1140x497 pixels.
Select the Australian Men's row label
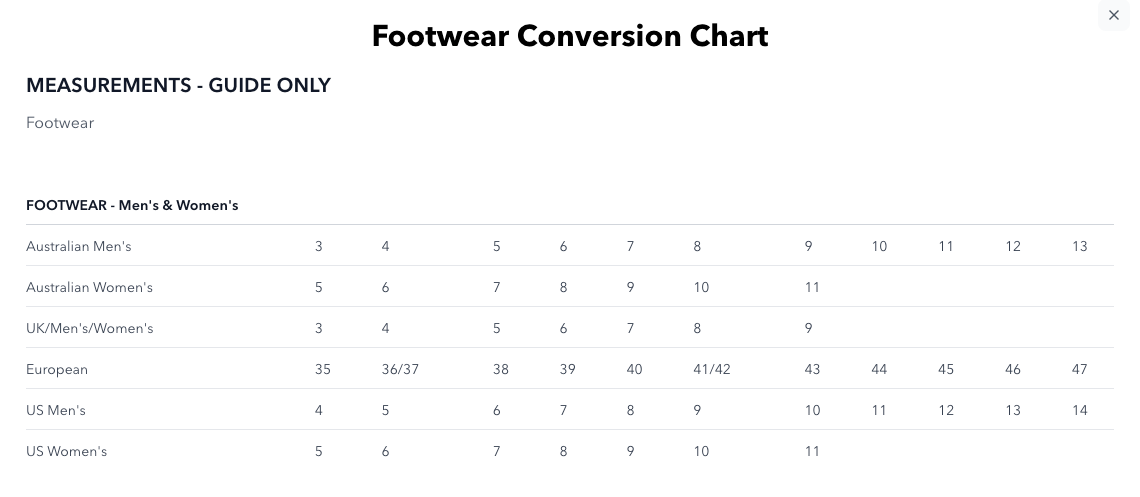coord(79,246)
